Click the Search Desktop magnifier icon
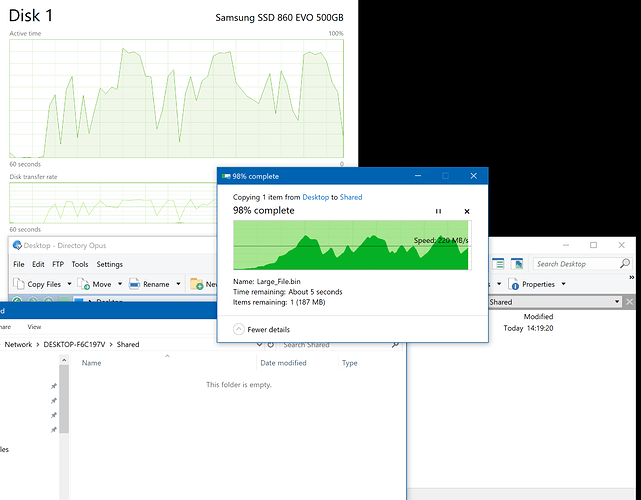 click(625, 264)
